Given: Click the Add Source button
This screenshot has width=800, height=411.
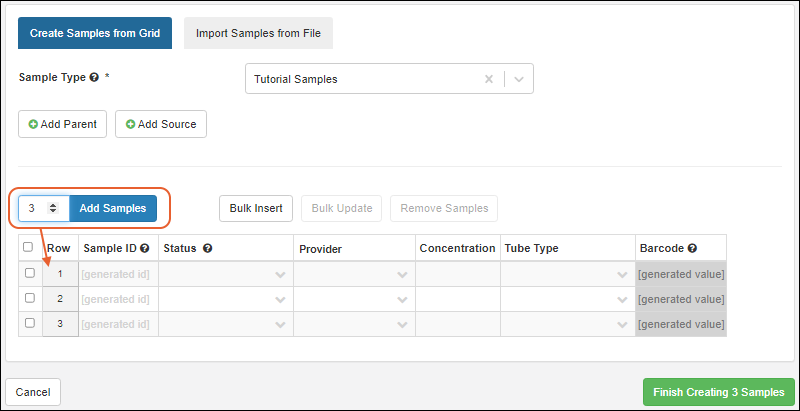Looking at the screenshot, I should [160, 124].
